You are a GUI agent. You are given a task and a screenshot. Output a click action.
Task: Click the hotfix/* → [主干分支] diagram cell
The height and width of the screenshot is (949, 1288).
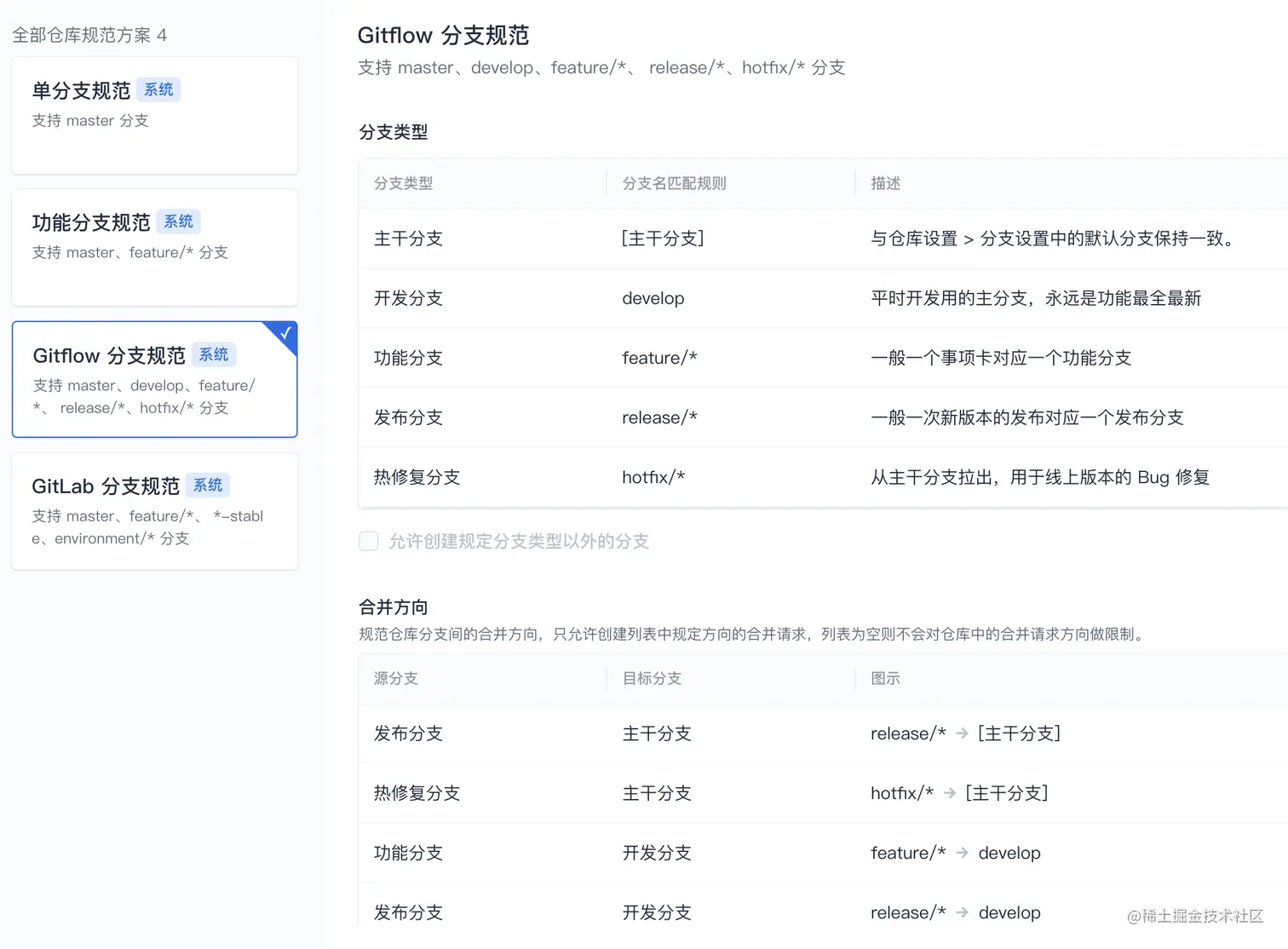pyautogui.click(x=959, y=793)
